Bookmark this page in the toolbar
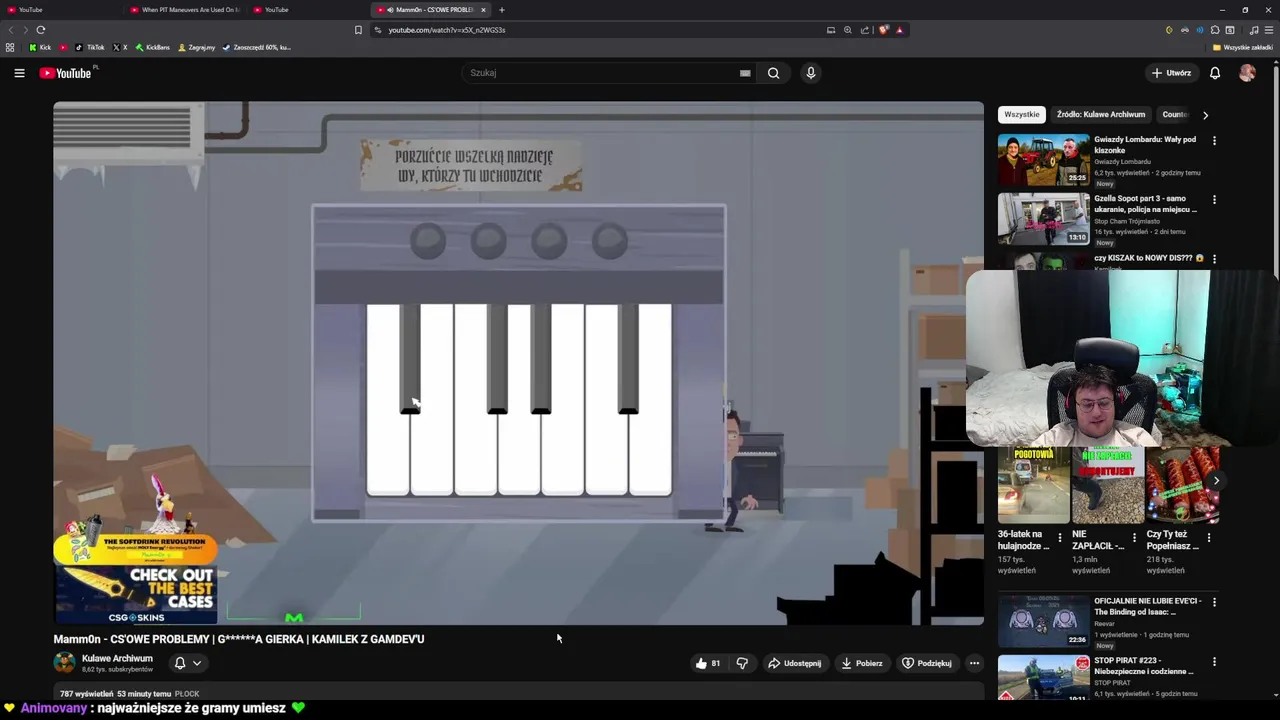The width and height of the screenshot is (1280, 720). point(358,30)
